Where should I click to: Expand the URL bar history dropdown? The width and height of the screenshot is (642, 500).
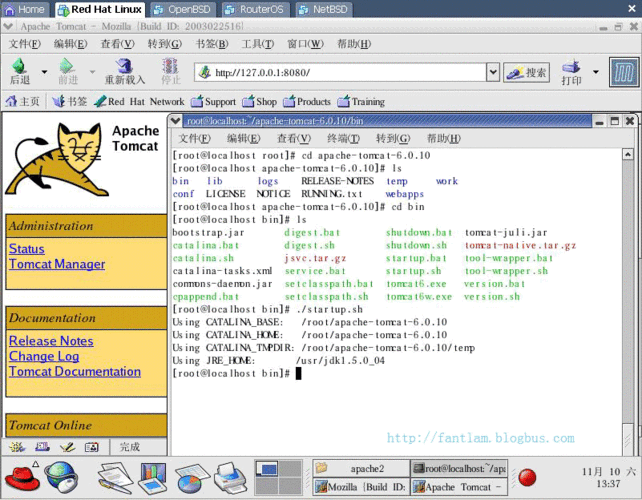coord(493,72)
